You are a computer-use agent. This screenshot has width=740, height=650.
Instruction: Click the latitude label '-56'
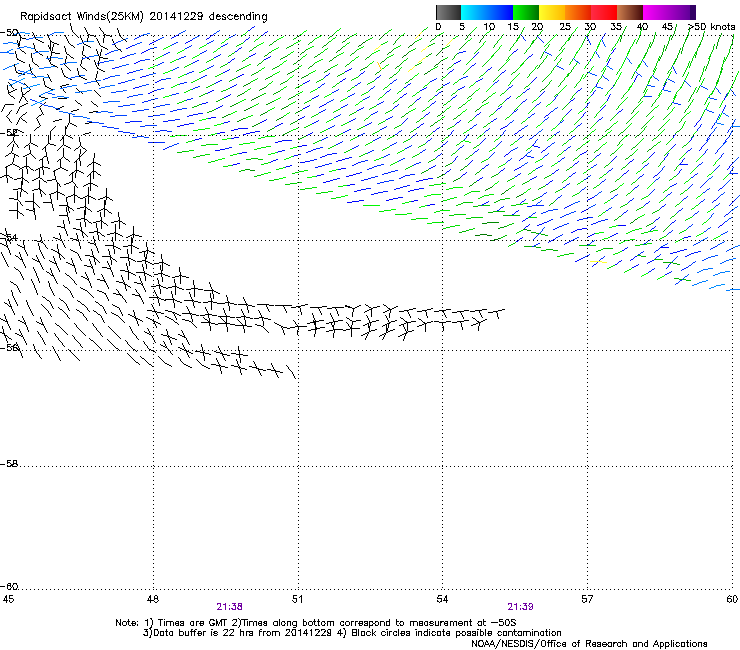tap(9, 347)
